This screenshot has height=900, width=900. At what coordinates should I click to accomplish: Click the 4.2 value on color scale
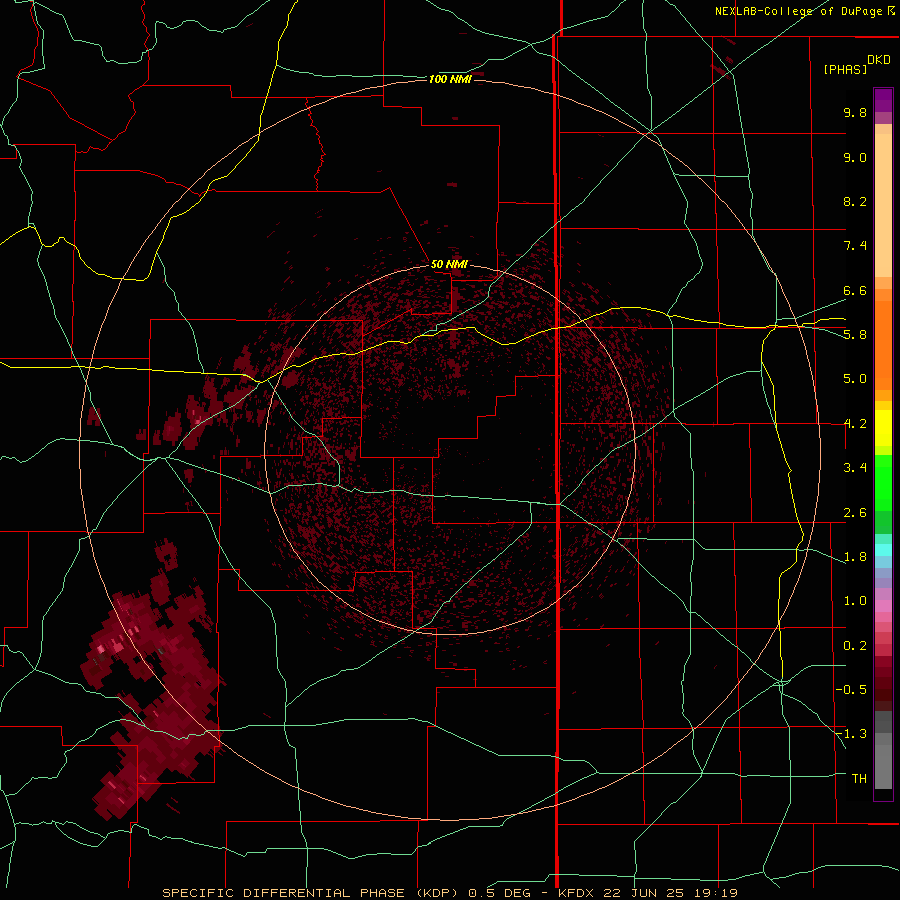(x=855, y=424)
